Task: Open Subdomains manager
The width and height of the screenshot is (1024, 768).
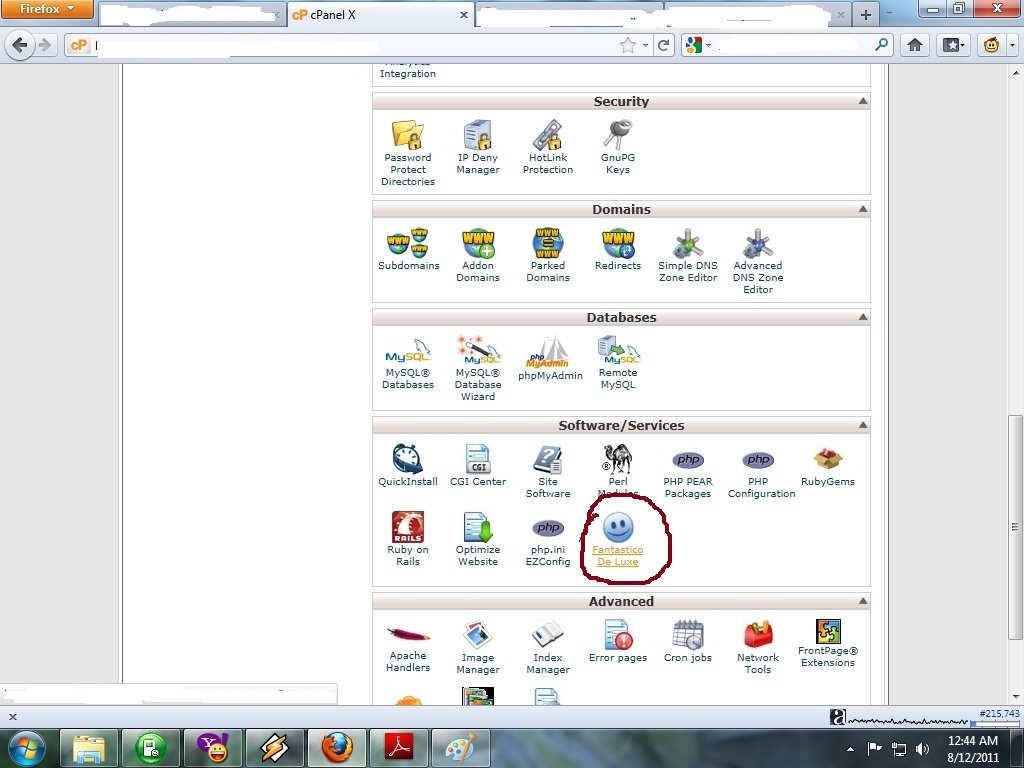Action: pyautogui.click(x=408, y=249)
